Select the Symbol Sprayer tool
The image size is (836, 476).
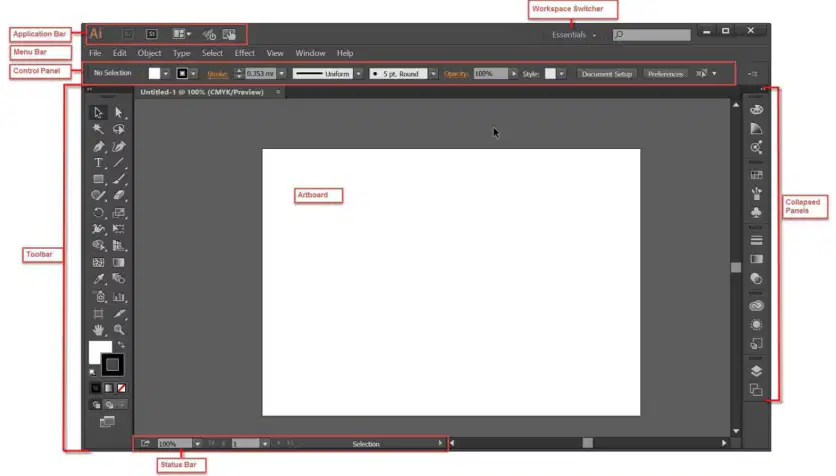99,296
